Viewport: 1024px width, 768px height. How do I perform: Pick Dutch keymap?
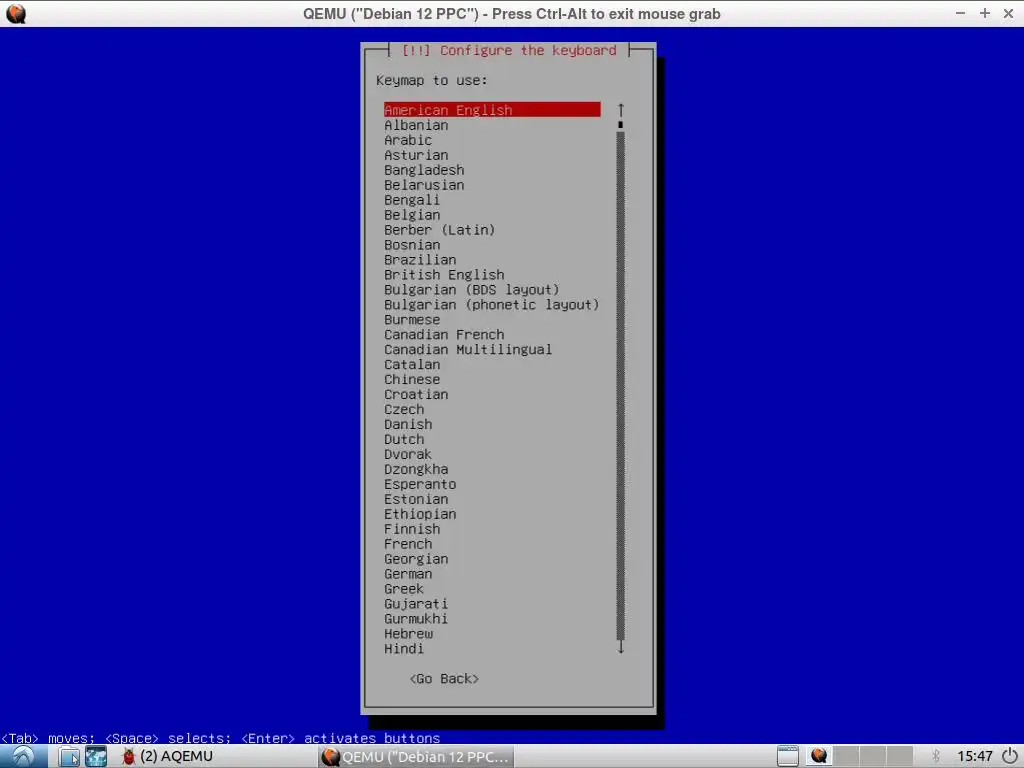tap(404, 440)
